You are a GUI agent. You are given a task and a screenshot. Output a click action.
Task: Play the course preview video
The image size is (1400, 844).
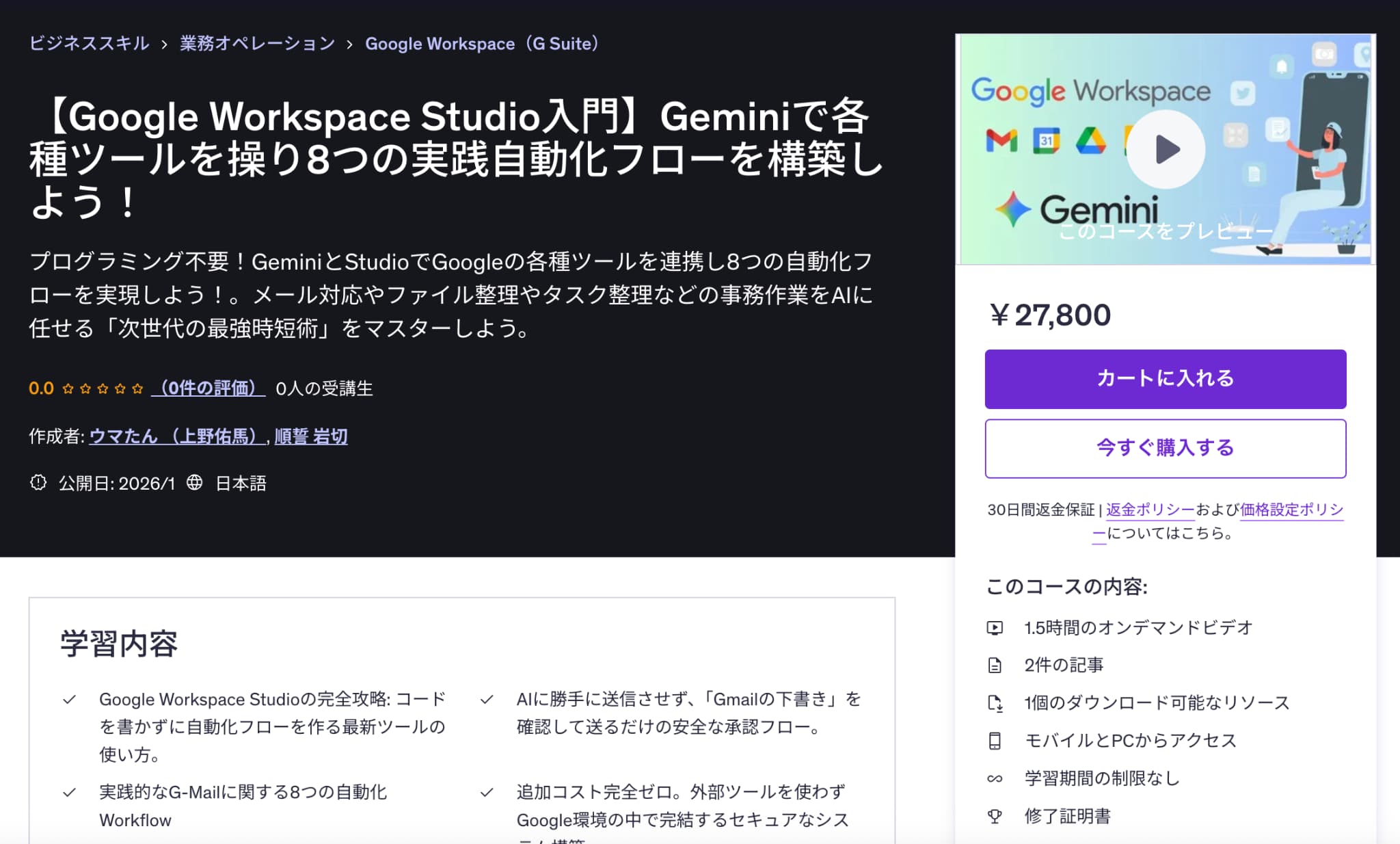pyautogui.click(x=1165, y=149)
